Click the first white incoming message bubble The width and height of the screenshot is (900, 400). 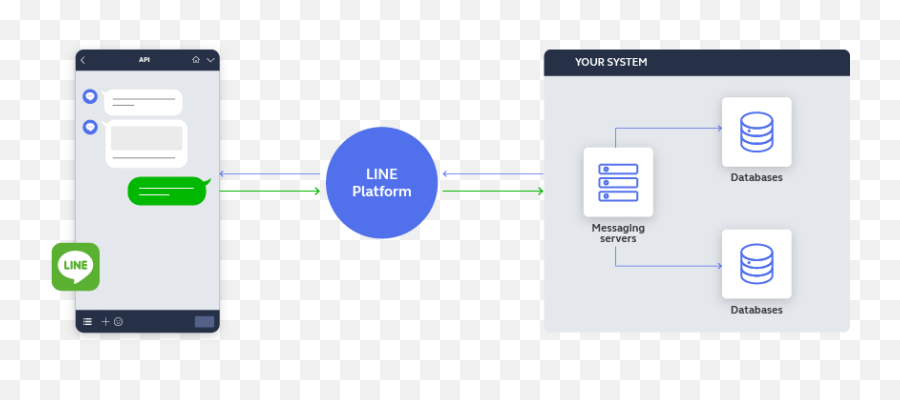click(x=143, y=102)
